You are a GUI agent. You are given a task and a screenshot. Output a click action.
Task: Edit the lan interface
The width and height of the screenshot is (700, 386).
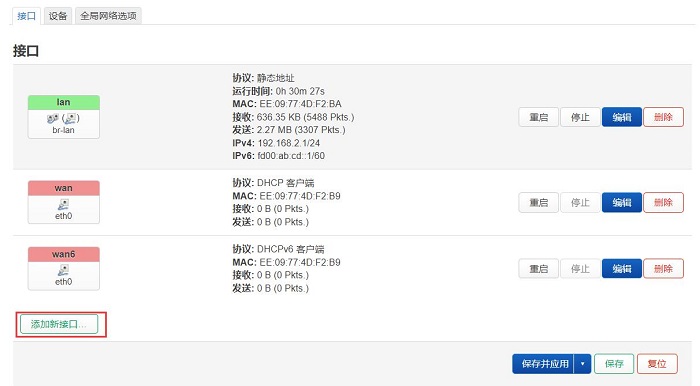pos(622,117)
